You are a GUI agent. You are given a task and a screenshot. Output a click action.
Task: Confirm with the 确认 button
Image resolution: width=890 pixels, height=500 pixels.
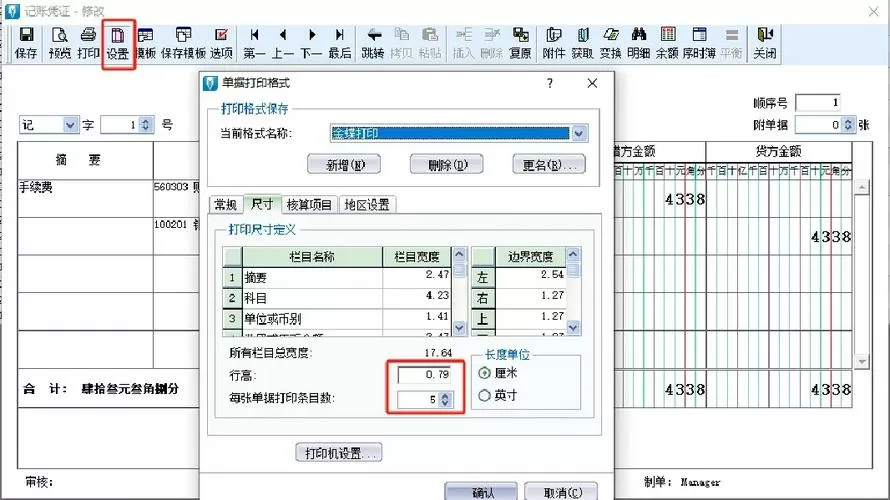click(481, 491)
